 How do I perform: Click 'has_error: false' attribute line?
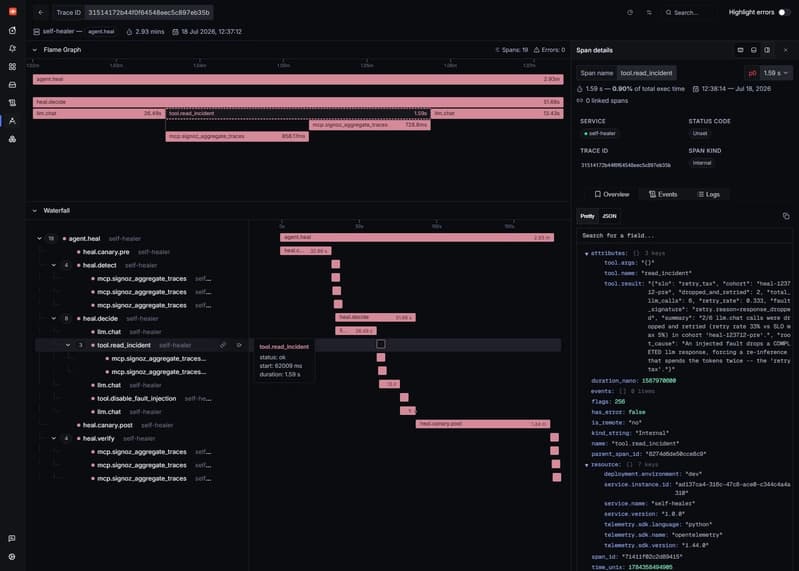(618, 412)
